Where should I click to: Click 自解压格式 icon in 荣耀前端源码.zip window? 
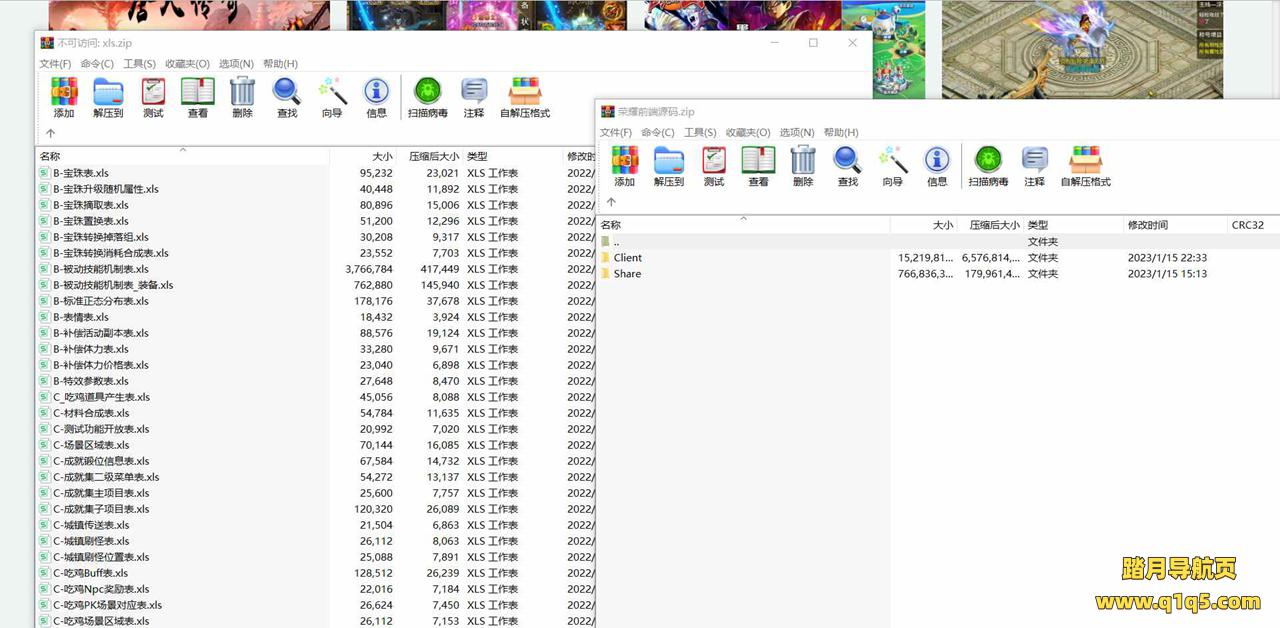[x=1085, y=166]
